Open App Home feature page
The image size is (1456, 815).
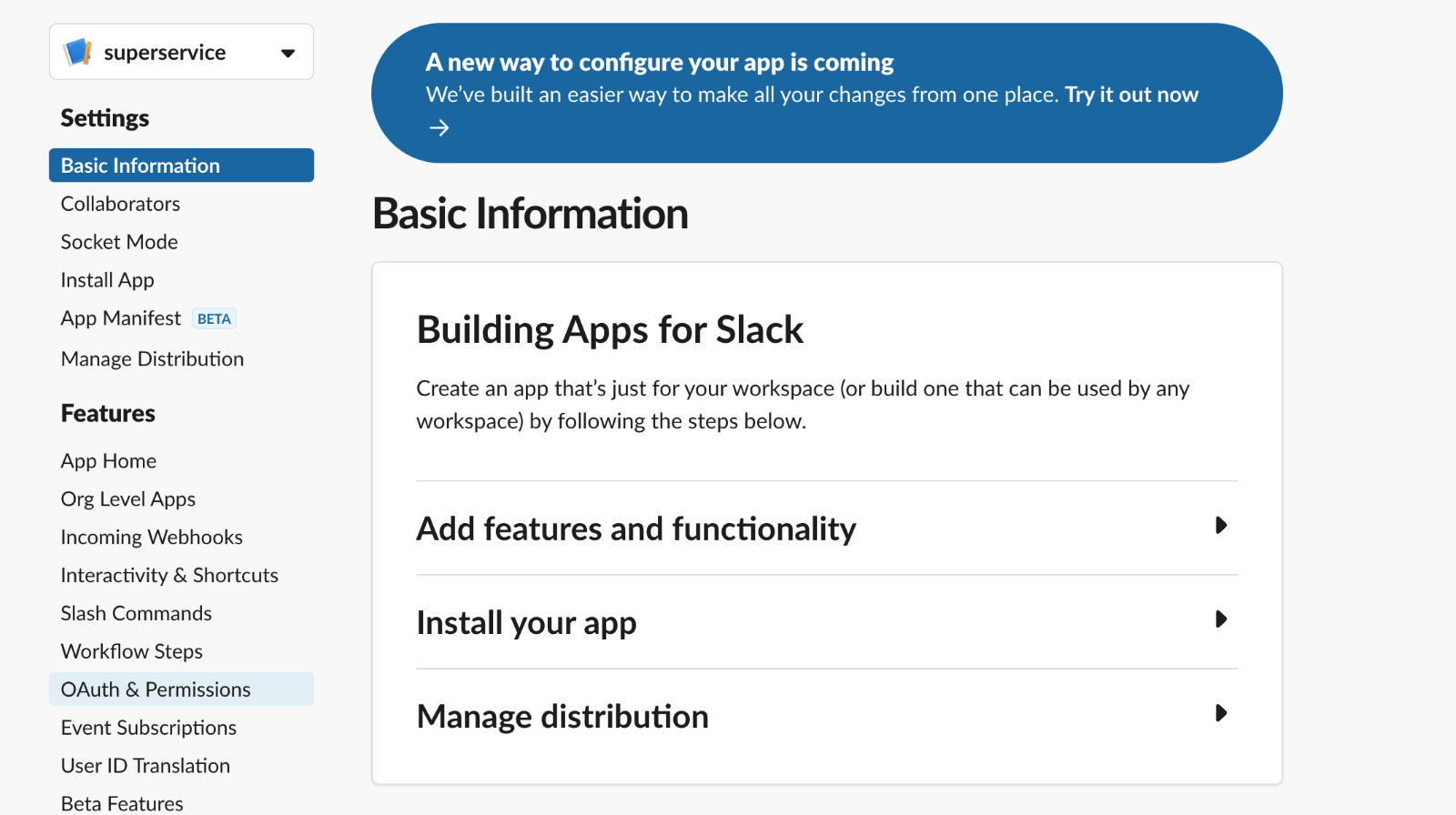click(x=108, y=461)
